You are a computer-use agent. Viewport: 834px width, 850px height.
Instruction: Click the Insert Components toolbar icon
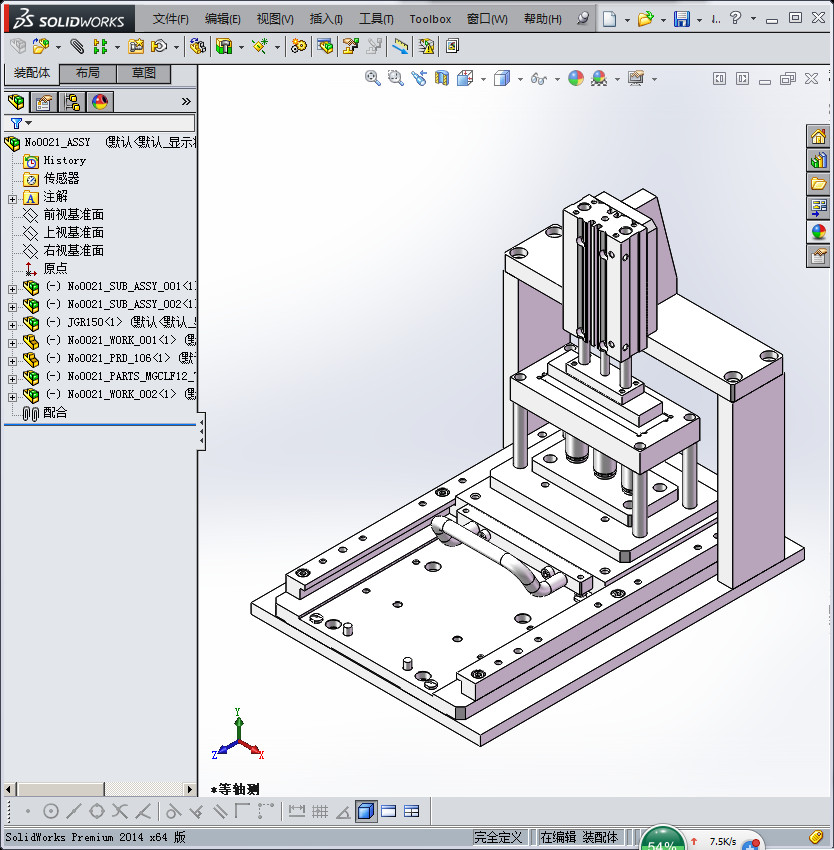pyautogui.click(x=40, y=47)
